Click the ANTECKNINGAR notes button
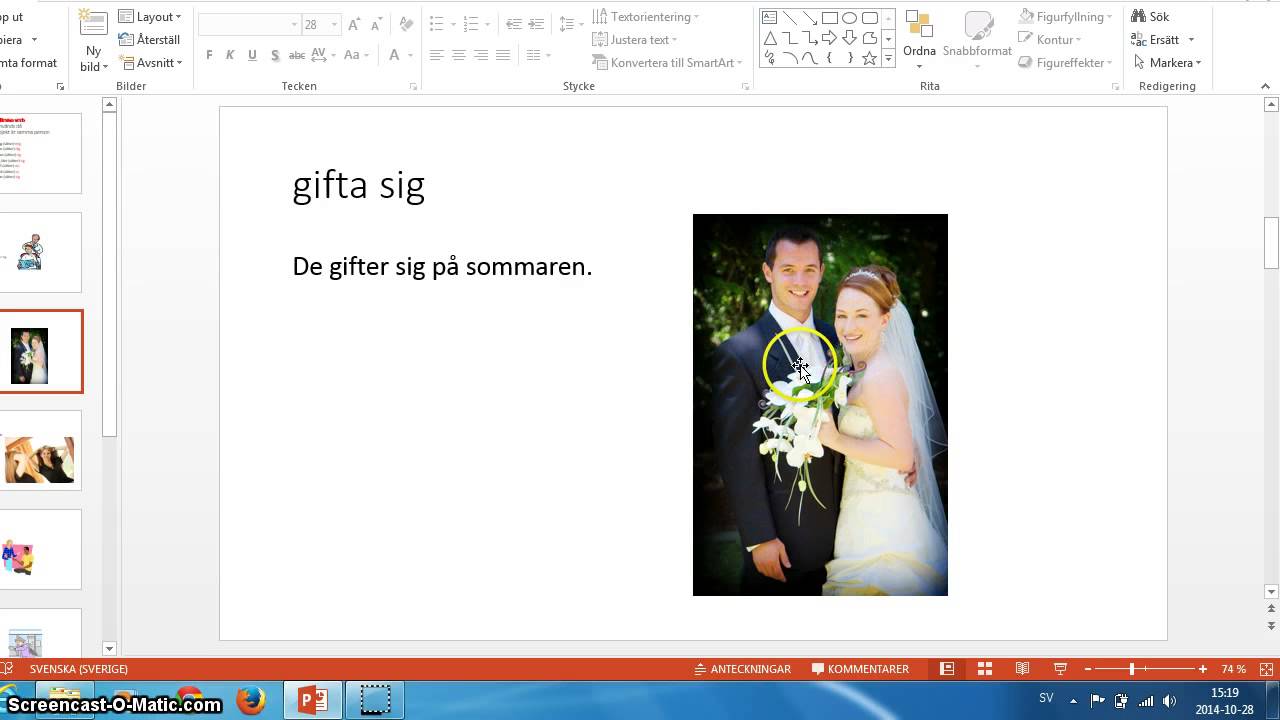The width and height of the screenshot is (1280, 720). [x=743, y=669]
